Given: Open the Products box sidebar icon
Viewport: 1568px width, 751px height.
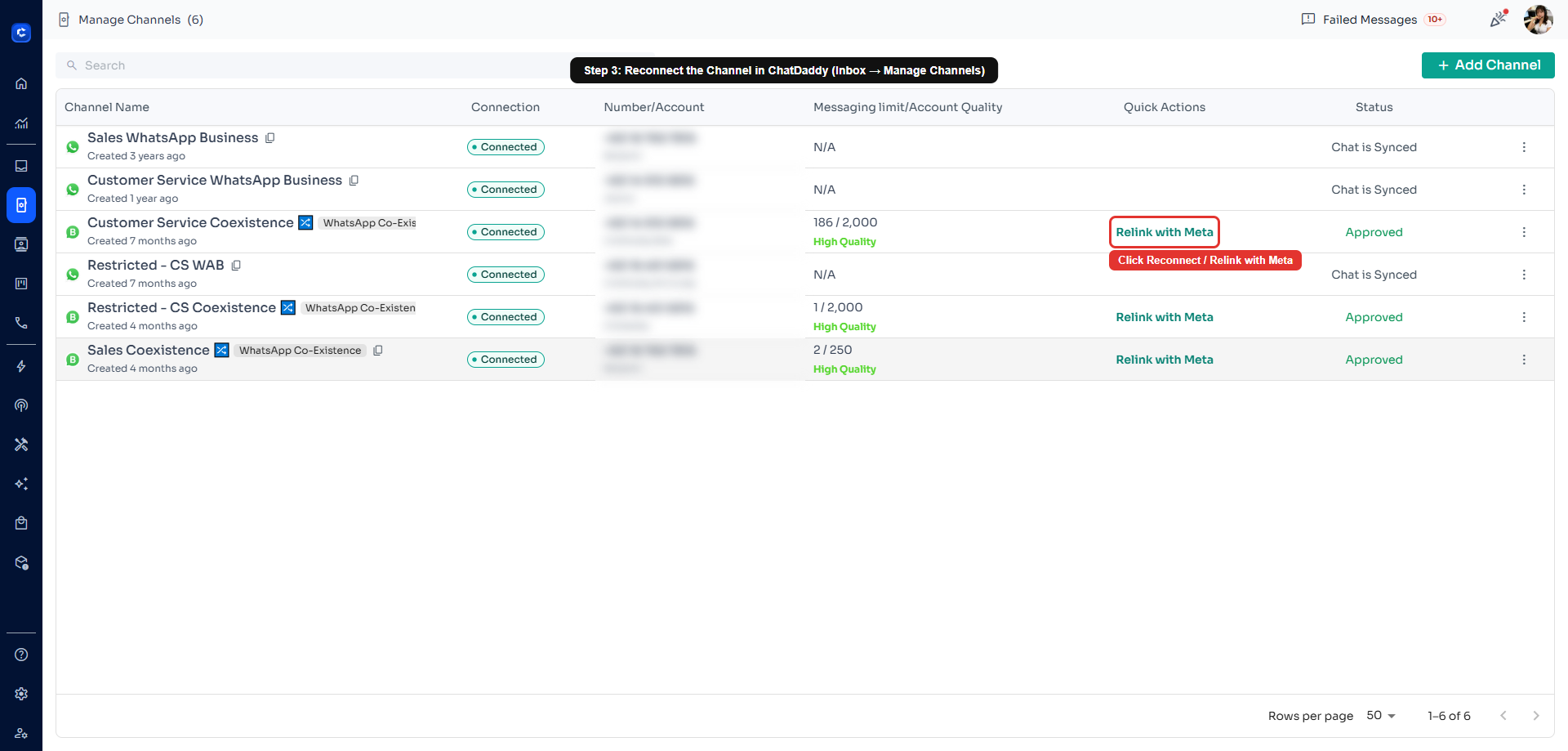Looking at the screenshot, I should tap(21, 563).
